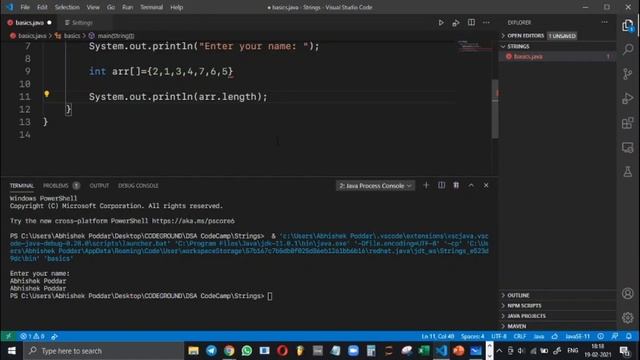Change encoding via UTF-8 status item
640x360 pixels.
499,336
